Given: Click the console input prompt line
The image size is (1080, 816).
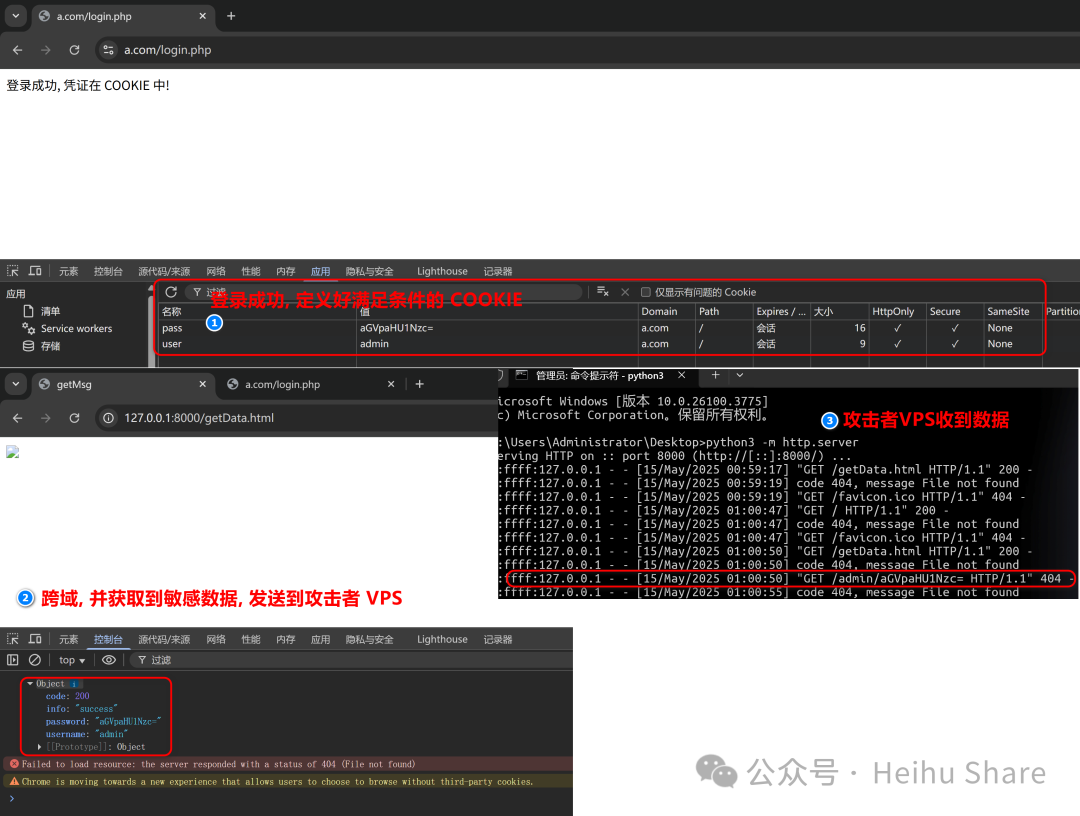Looking at the screenshot, I should tap(289, 799).
